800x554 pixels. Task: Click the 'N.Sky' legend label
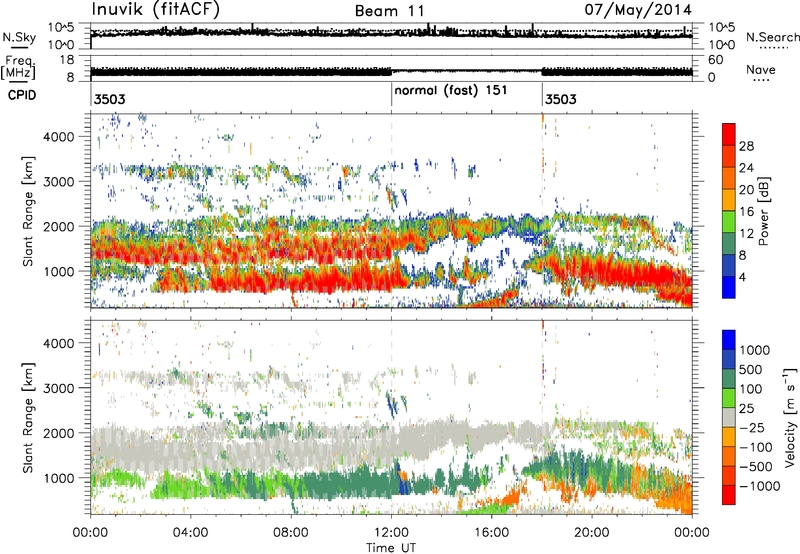[19, 37]
